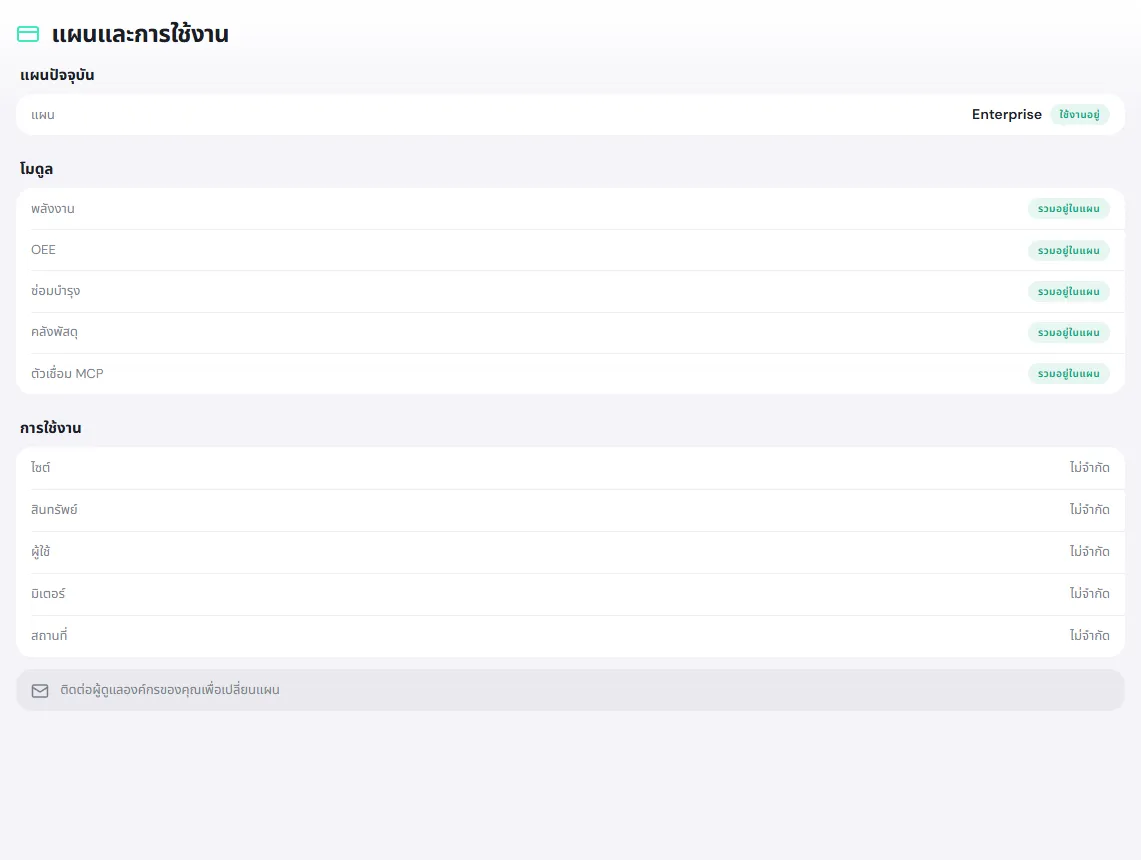1141x860 pixels.
Task: Select the ไม่จำกัด value for สินทรัพย์
Action: click(1089, 509)
